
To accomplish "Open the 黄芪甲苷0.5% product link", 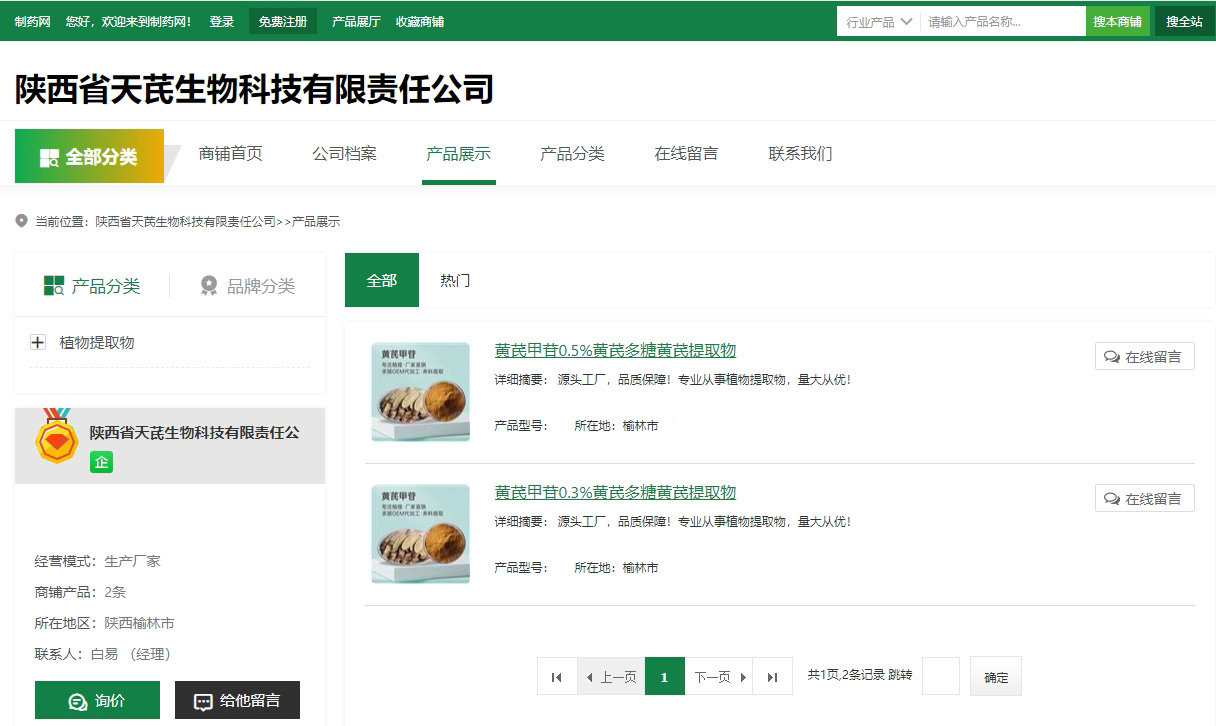I will (x=615, y=350).
